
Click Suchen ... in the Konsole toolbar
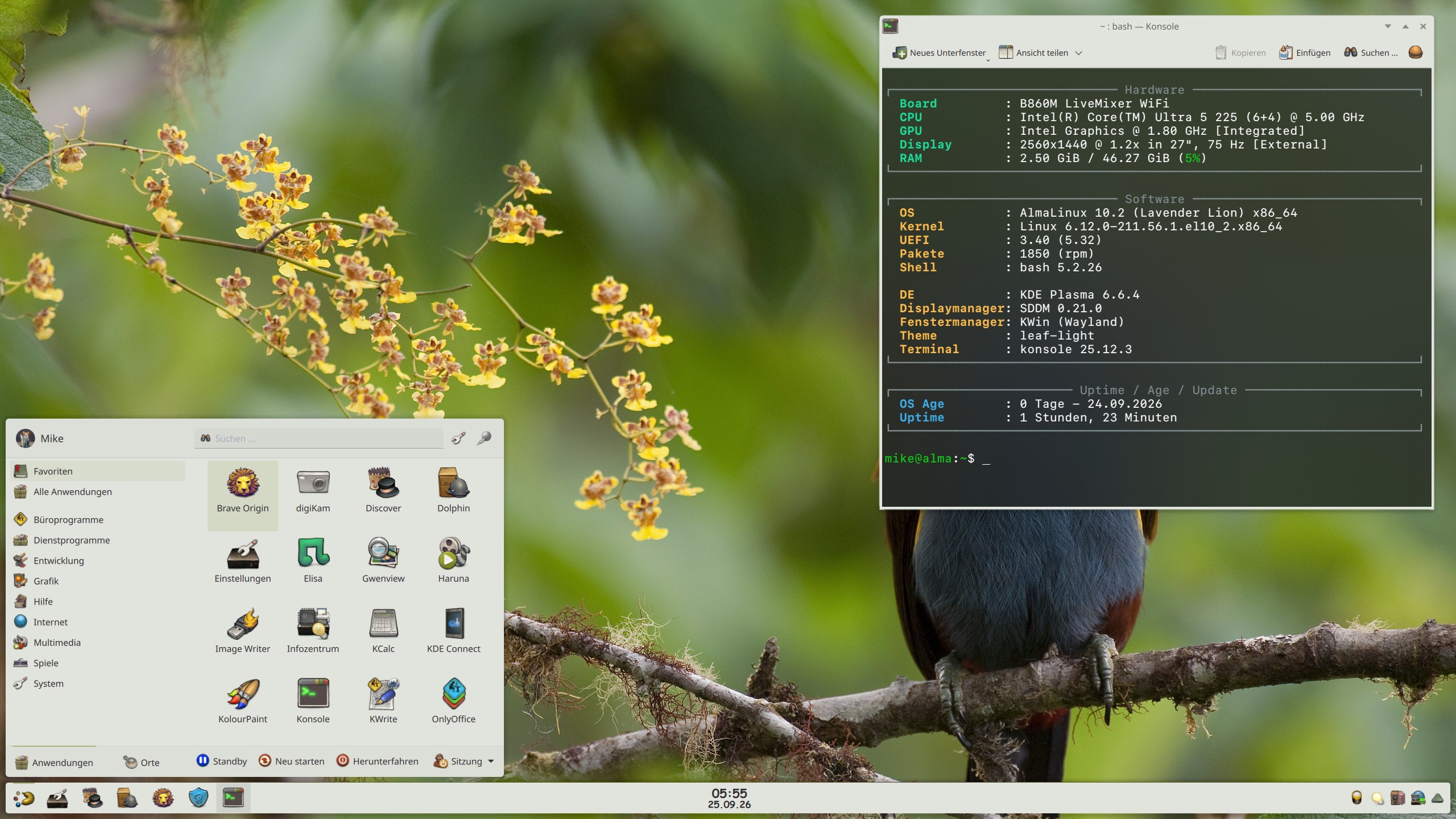1371,53
